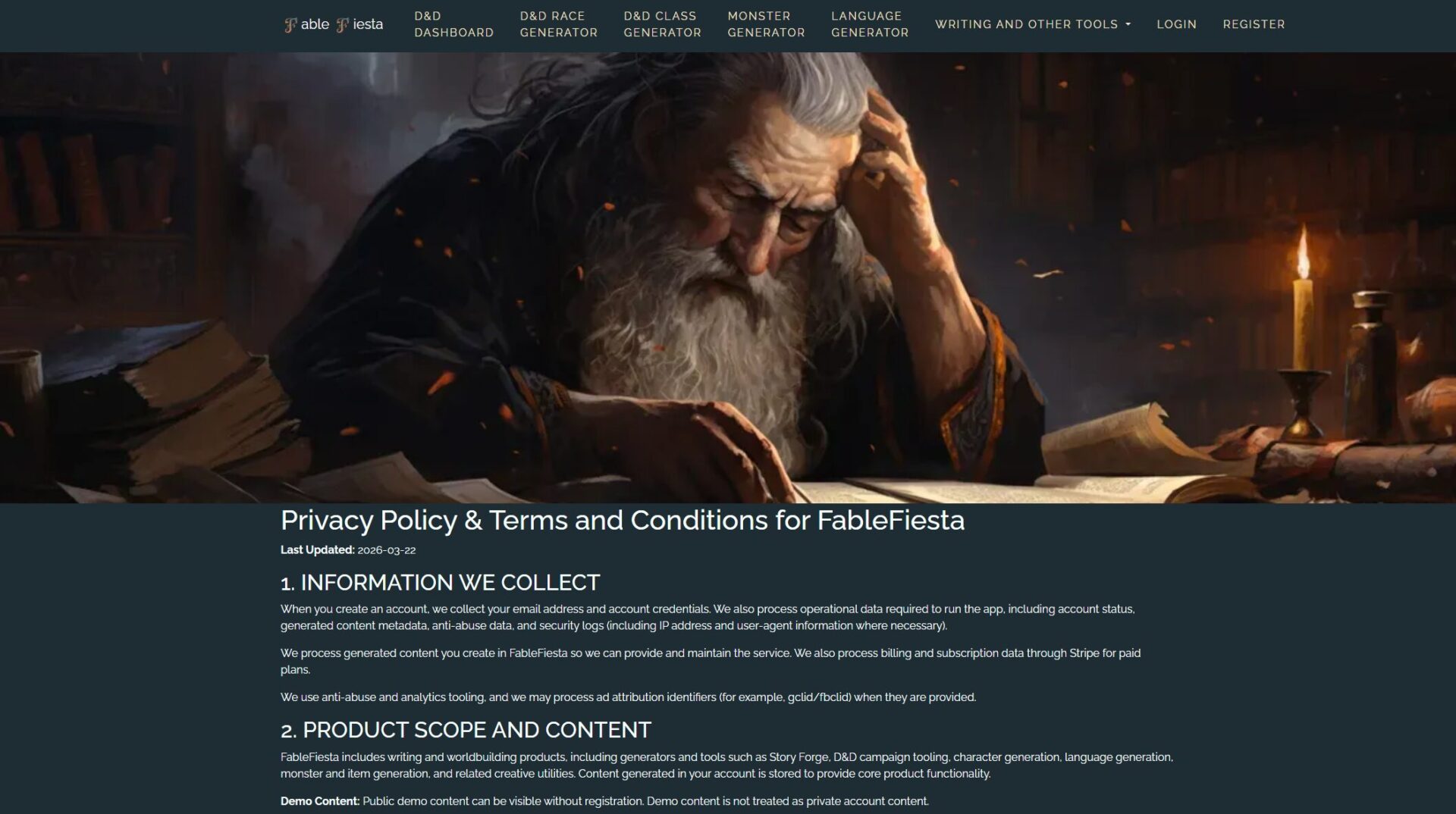Open the Login page
Image resolution: width=1456 pixels, height=814 pixels.
(x=1176, y=24)
